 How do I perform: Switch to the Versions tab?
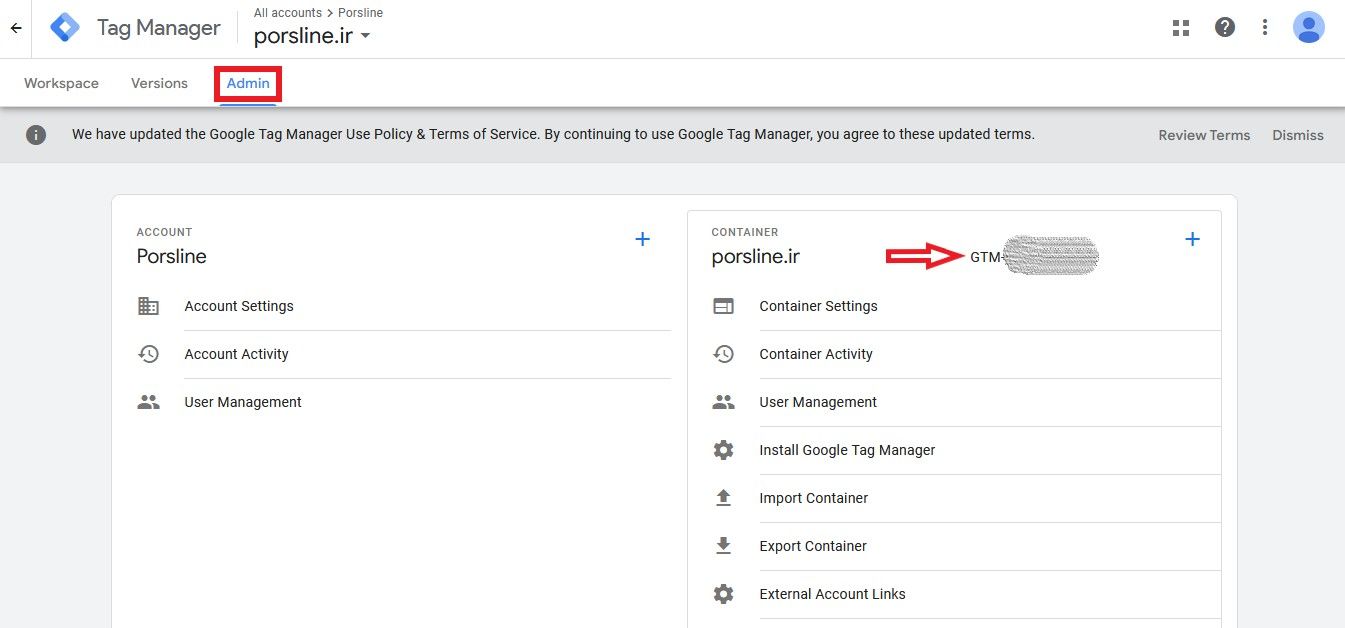(159, 83)
